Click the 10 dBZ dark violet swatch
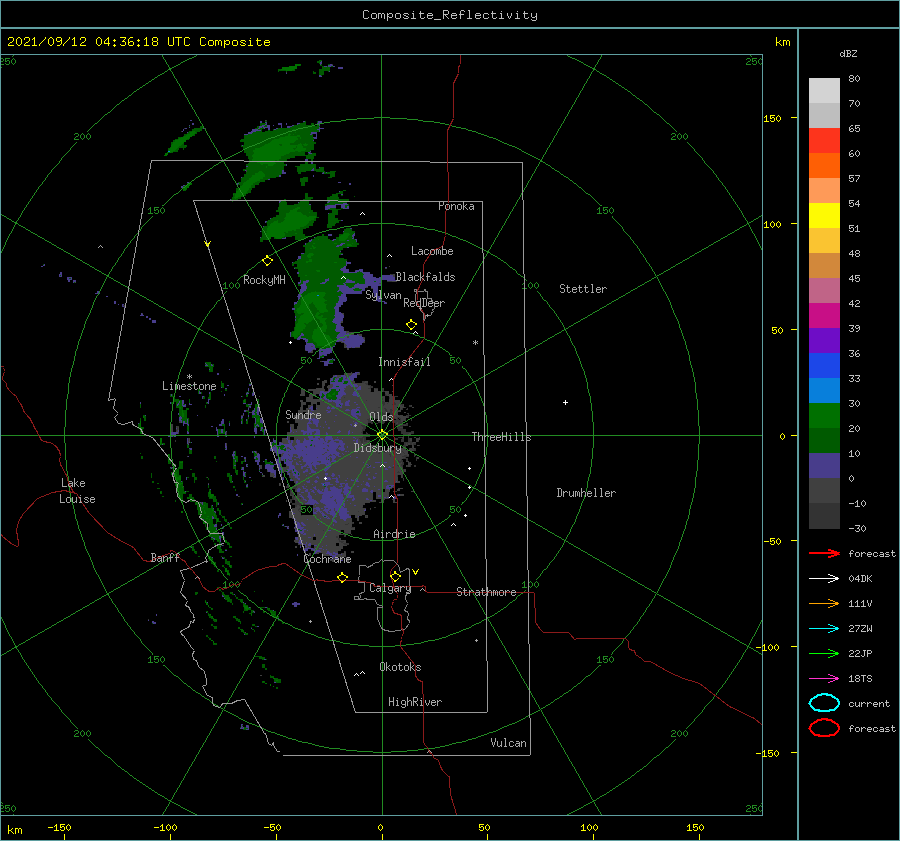Screen dimensions: 900x841 tap(824, 466)
